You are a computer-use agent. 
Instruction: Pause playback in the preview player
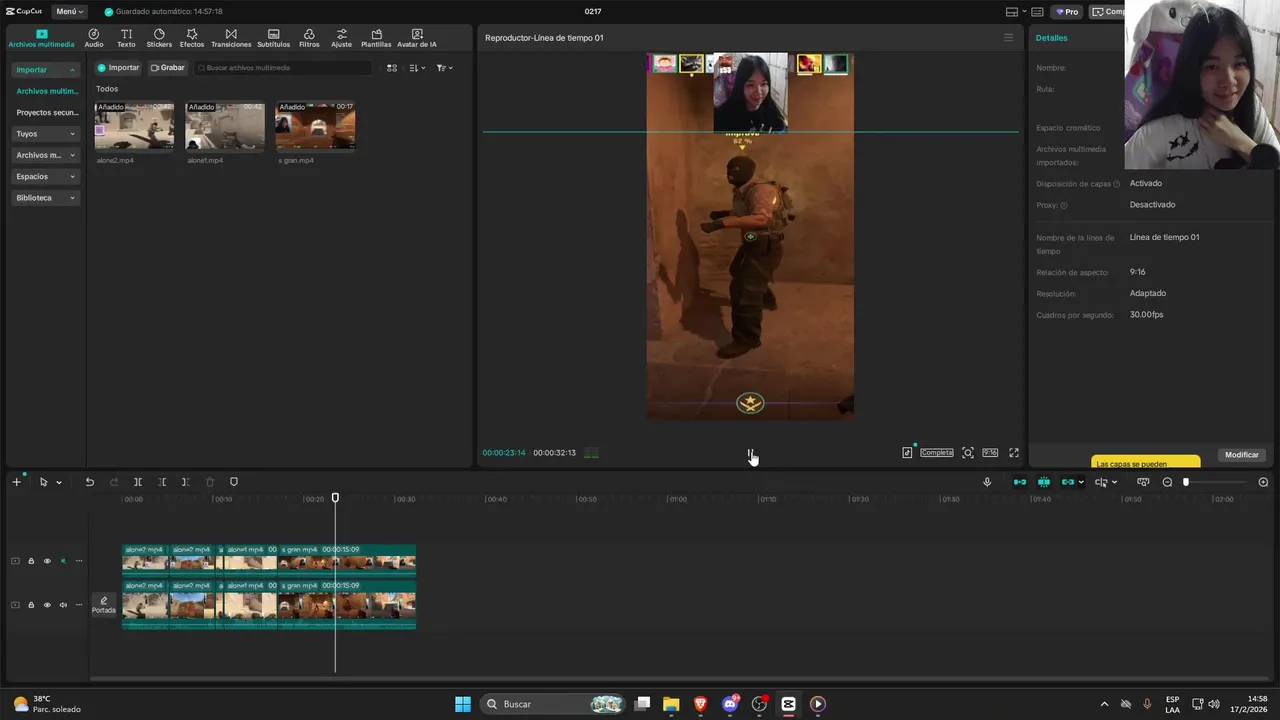click(750, 453)
